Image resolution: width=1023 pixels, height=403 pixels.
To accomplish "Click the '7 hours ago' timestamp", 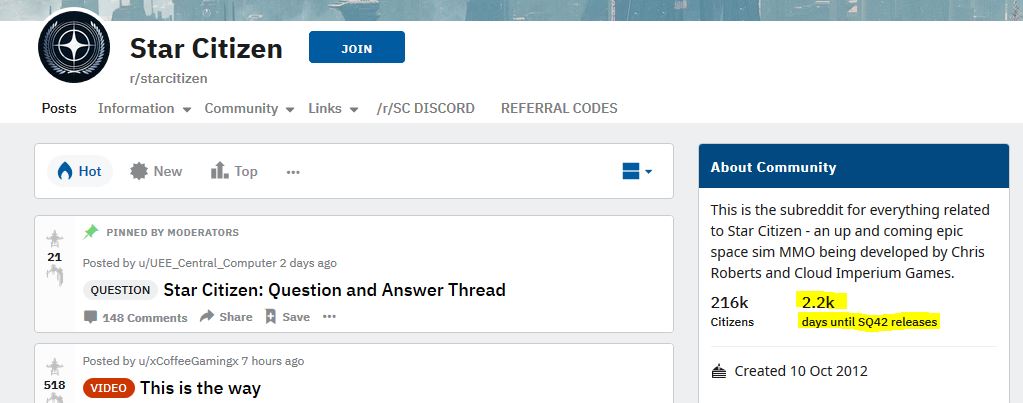I will tap(273, 361).
